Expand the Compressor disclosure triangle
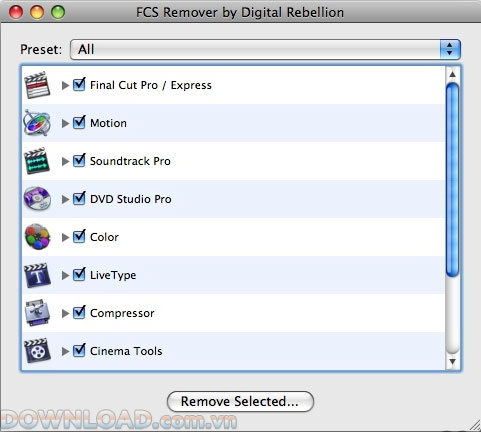The height and width of the screenshot is (432, 481). click(x=65, y=313)
